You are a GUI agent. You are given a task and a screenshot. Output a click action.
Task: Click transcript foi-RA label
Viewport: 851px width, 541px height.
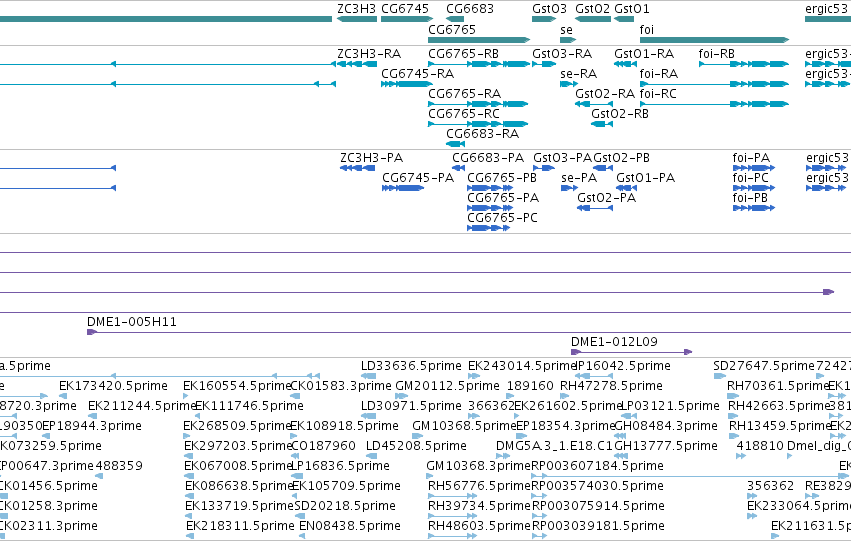coord(659,74)
